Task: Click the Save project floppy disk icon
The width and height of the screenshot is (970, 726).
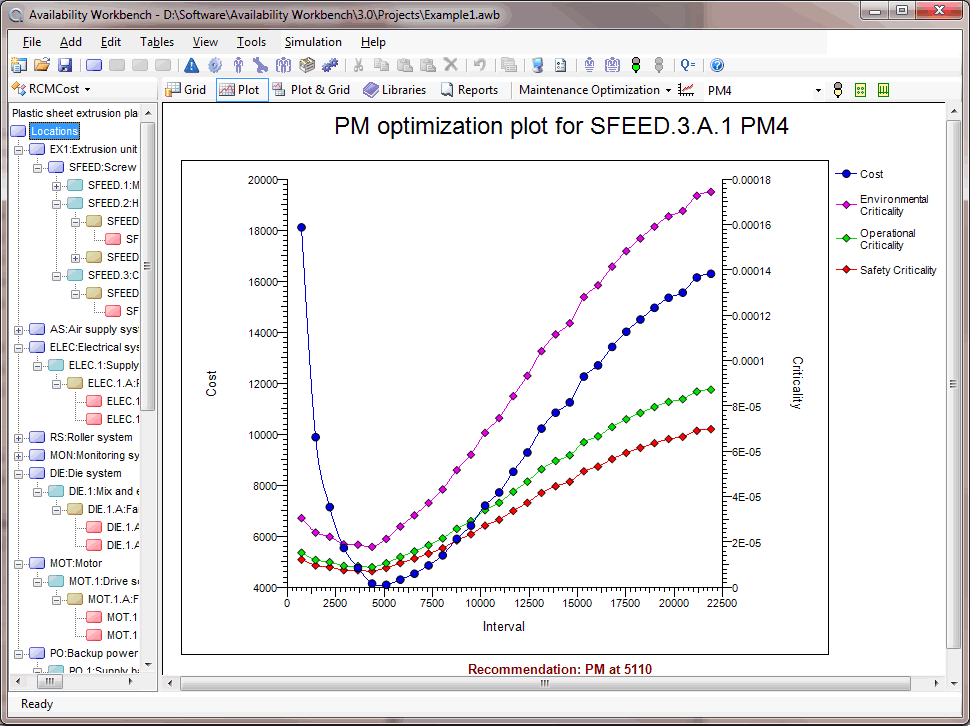Action: 65,65
